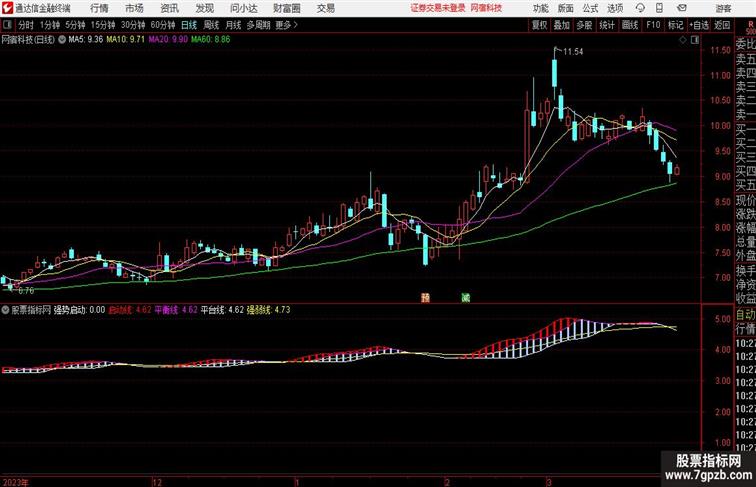Add stock via +自选 button

[699, 25]
